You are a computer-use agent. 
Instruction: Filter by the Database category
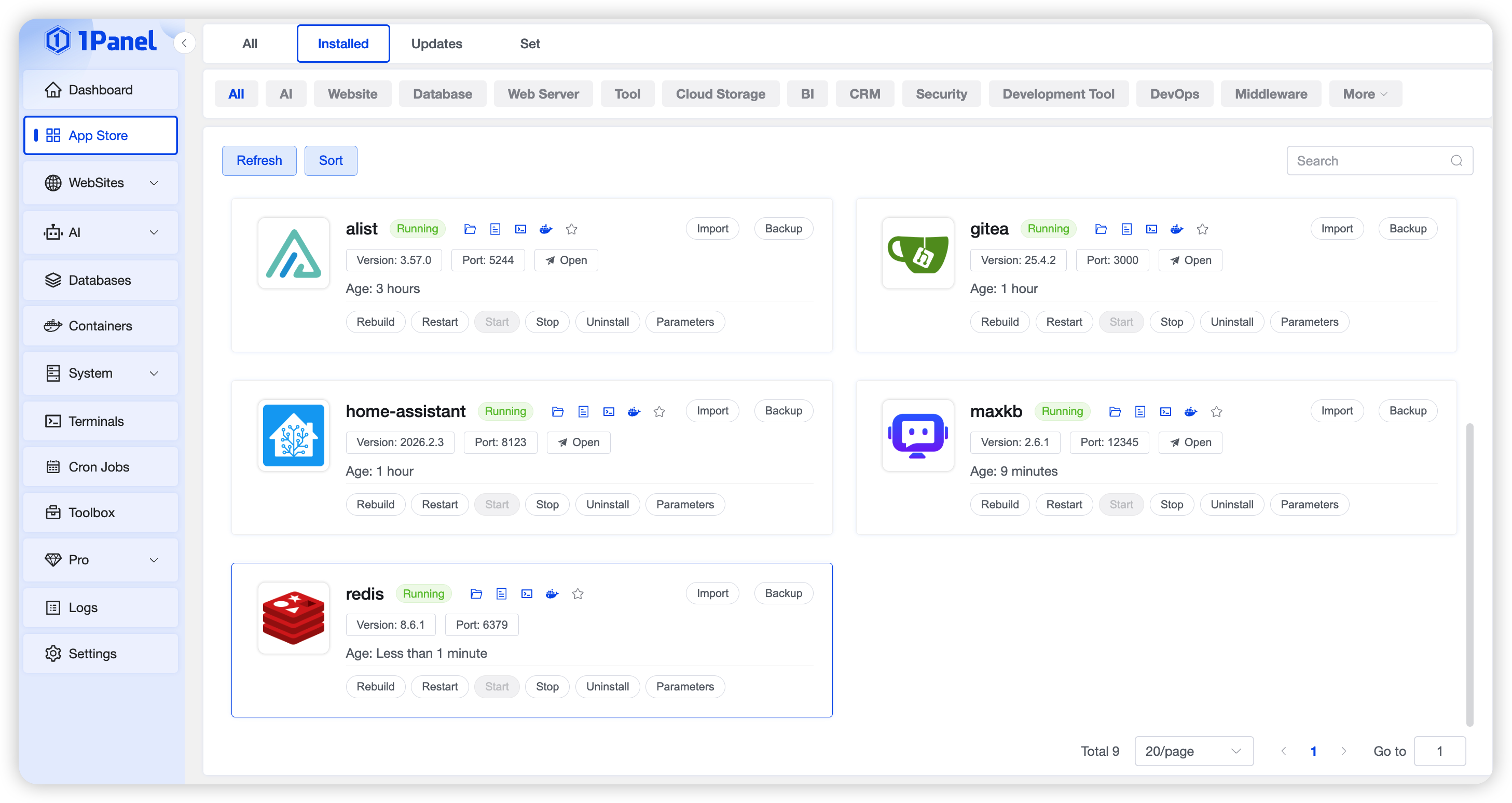point(442,94)
